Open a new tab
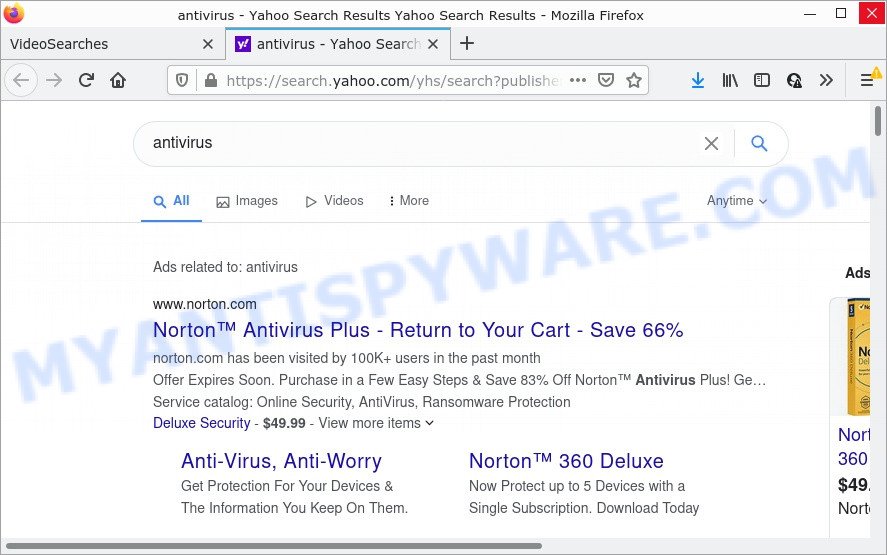The height and width of the screenshot is (555, 887). pyautogui.click(x=467, y=43)
